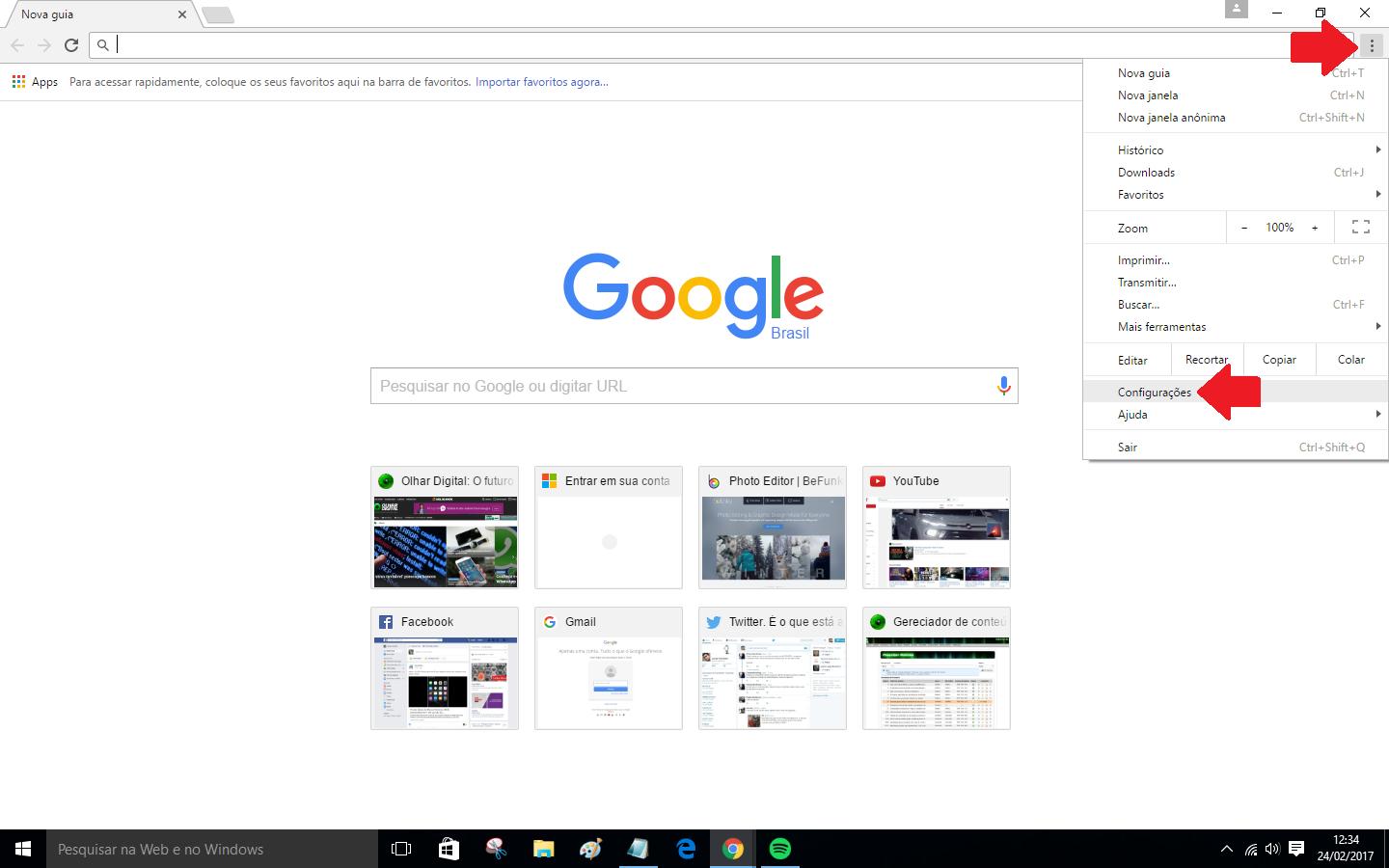This screenshot has height=868, width=1389.
Task: Increase zoom with the plus button
Action: click(x=1314, y=228)
